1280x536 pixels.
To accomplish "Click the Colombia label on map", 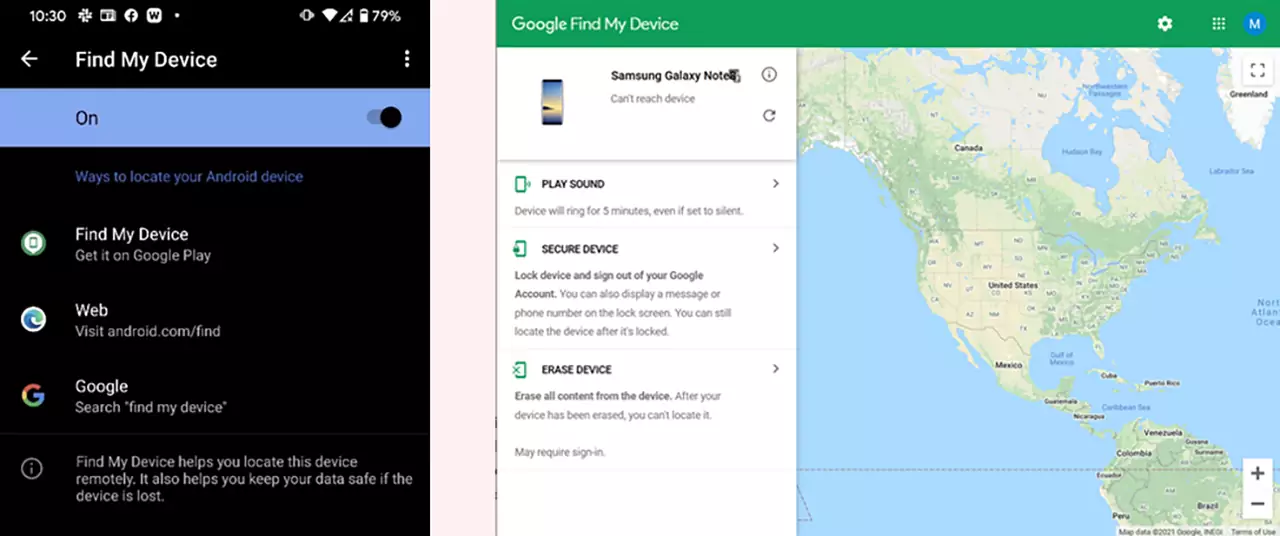I will point(1133,453).
